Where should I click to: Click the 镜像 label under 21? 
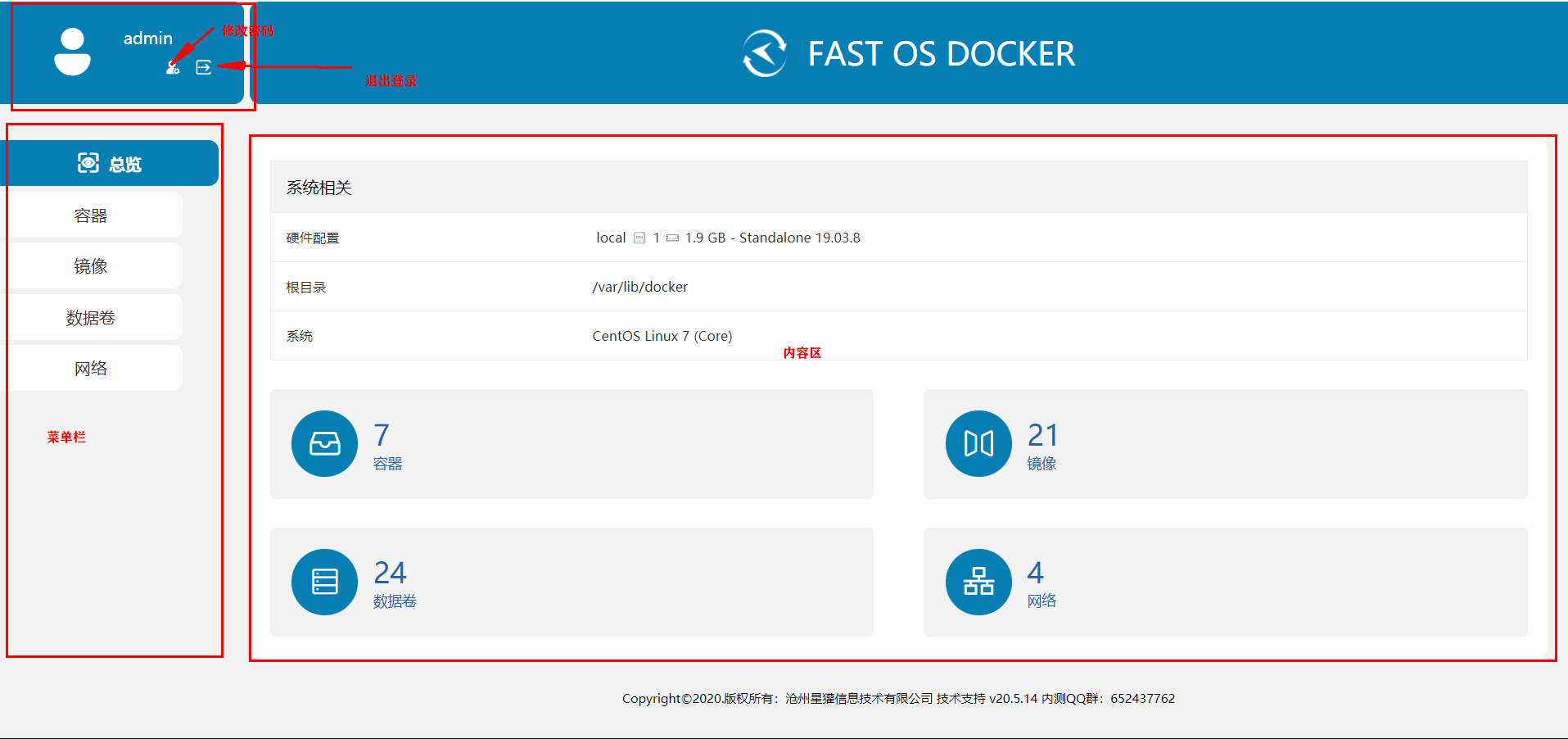[1042, 464]
